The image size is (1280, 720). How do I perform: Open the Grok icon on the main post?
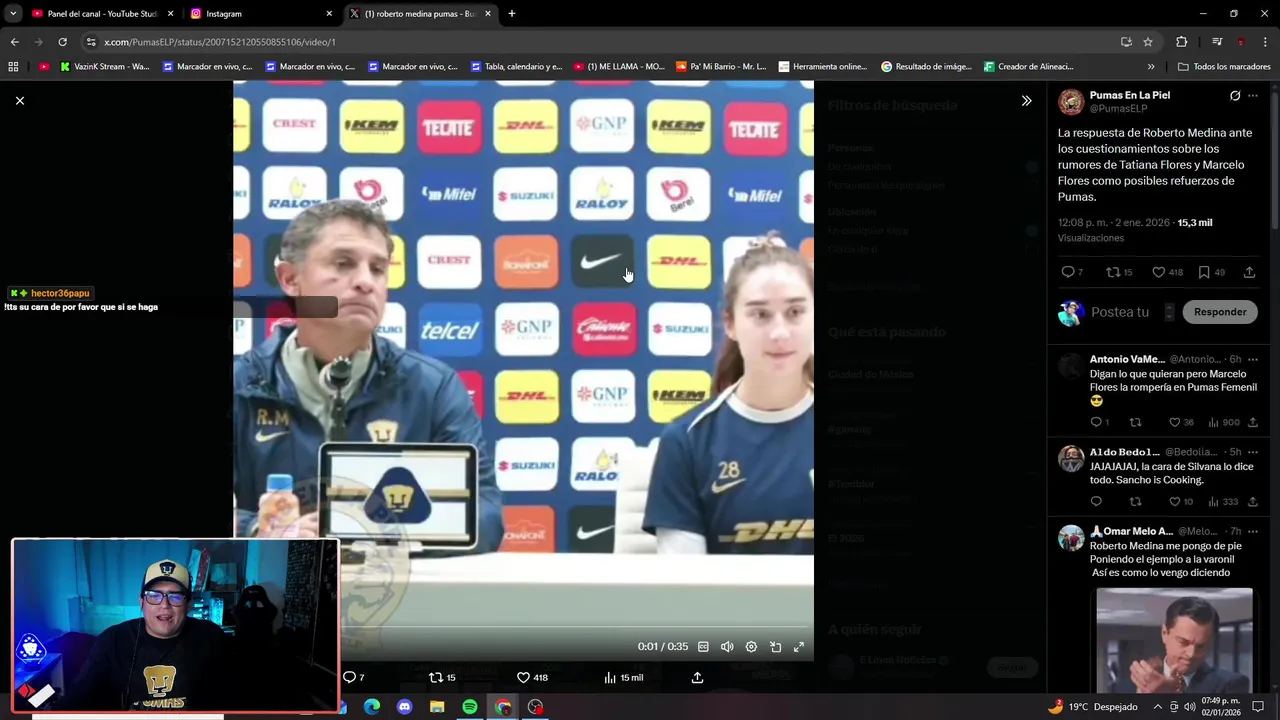coord(1235,96)
